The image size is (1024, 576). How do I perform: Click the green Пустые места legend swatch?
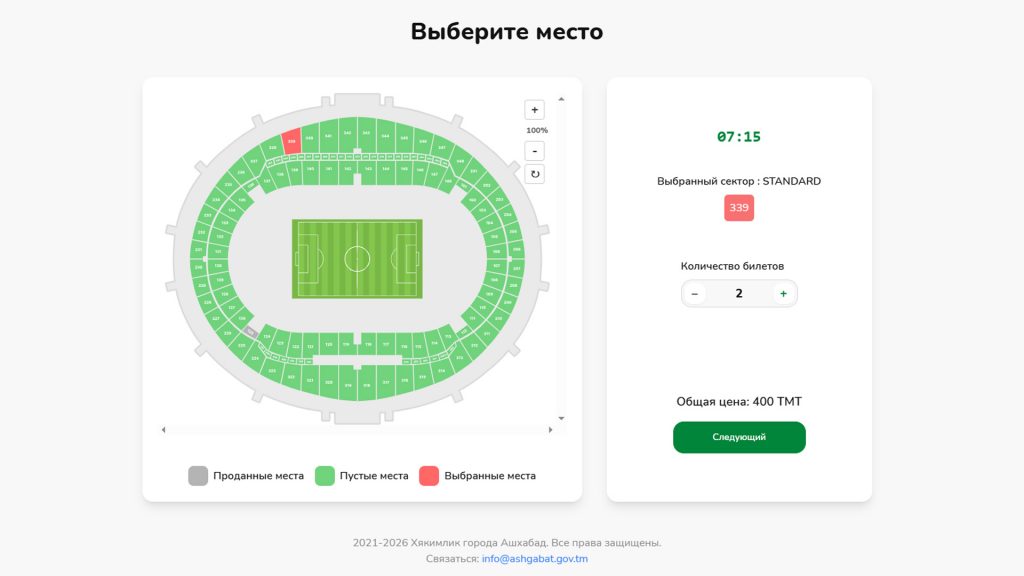tap(325, 476)
